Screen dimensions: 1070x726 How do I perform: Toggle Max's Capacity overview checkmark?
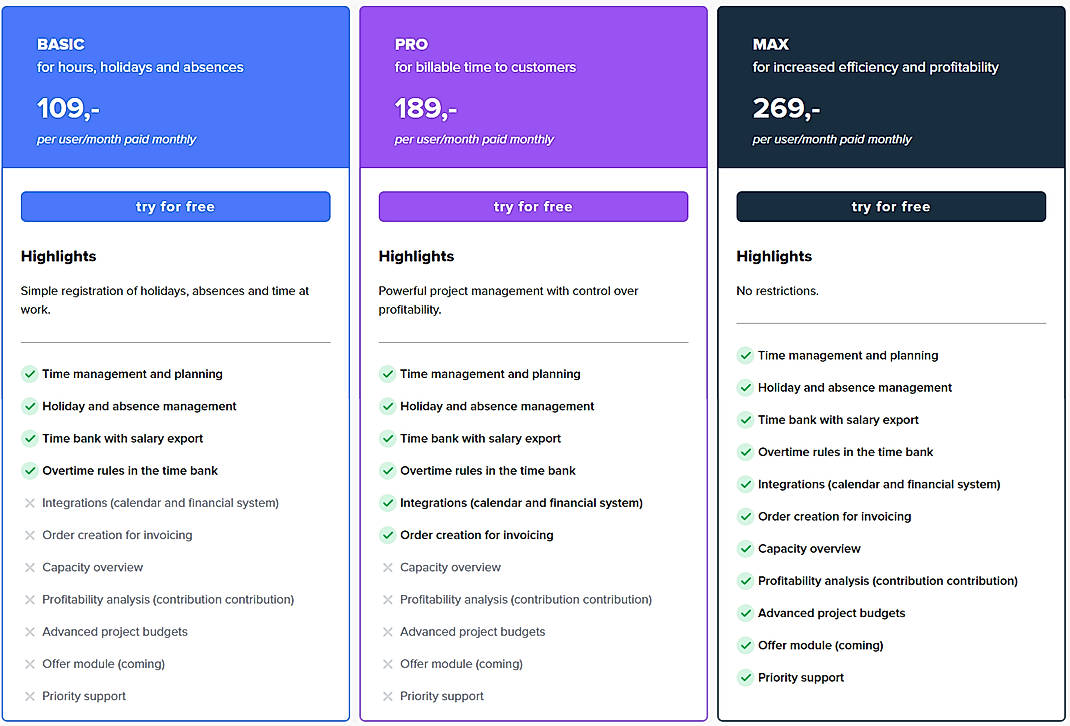(745, 548)
